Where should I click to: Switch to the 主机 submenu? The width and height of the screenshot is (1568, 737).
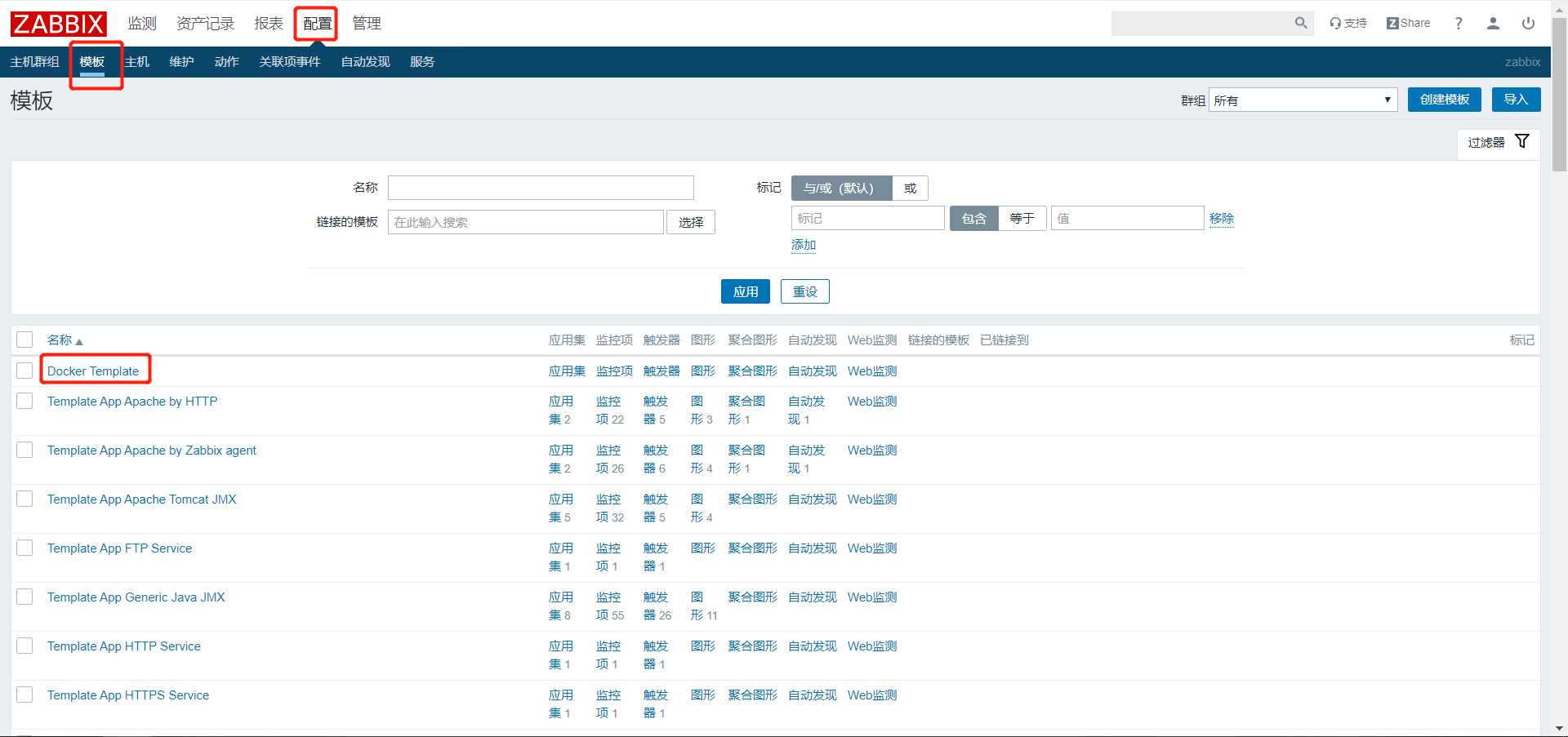(137, 62)
